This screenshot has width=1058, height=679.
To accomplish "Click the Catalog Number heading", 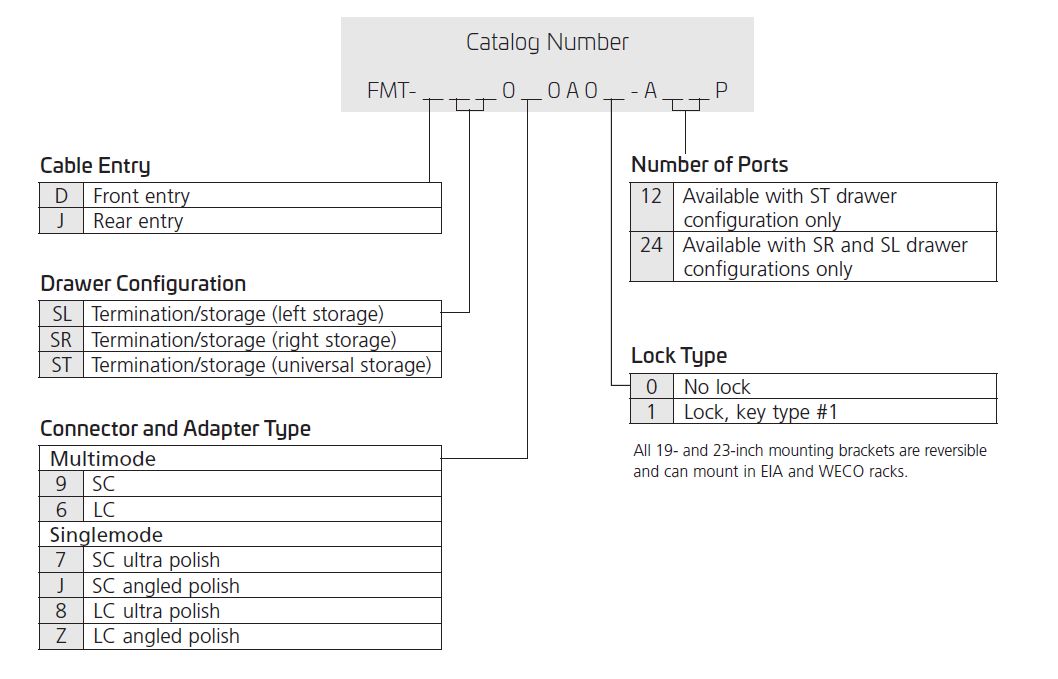I will [547, 43].
